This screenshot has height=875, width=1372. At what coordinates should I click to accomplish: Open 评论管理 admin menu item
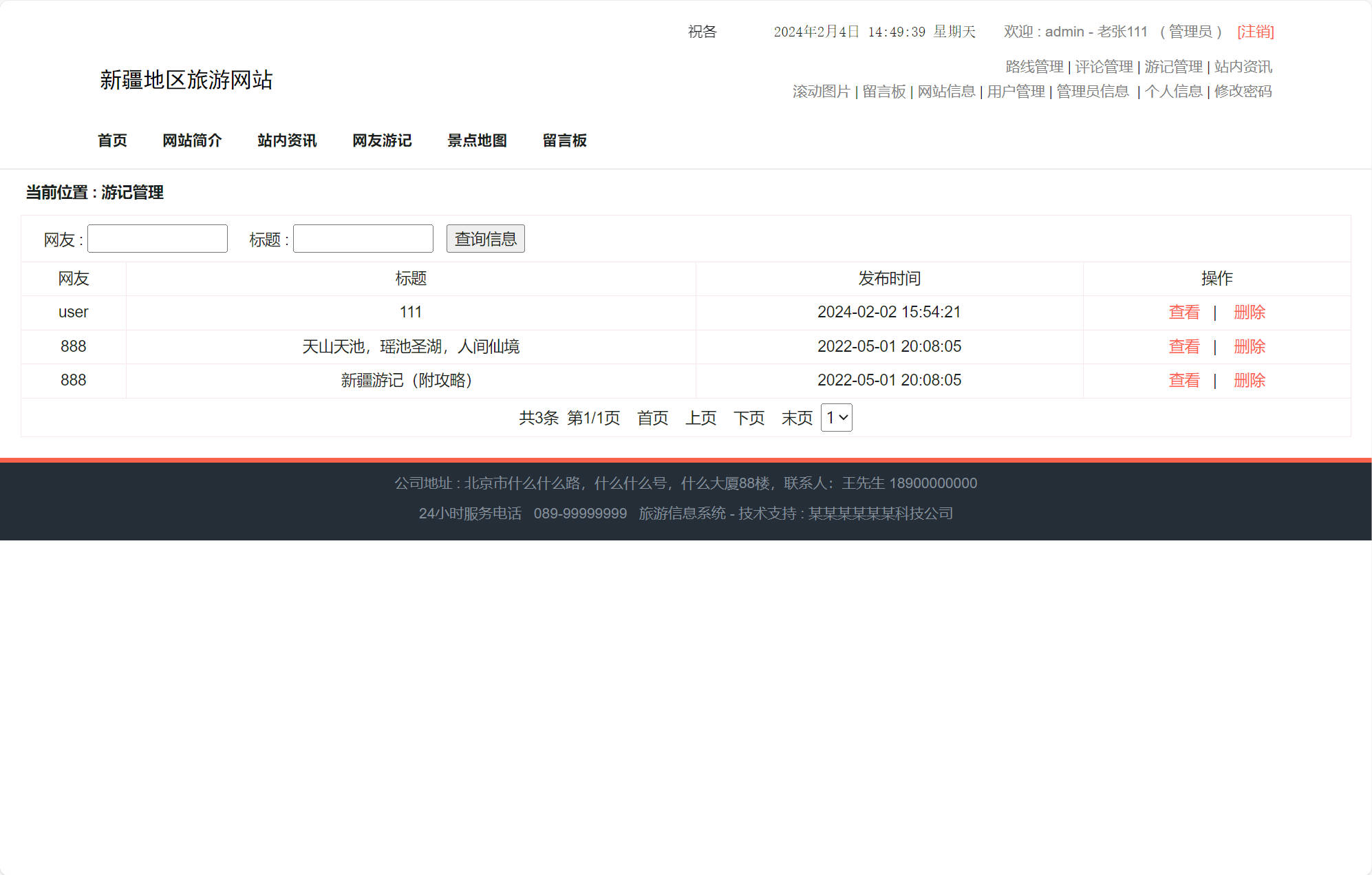click(x=1104, y=67)
